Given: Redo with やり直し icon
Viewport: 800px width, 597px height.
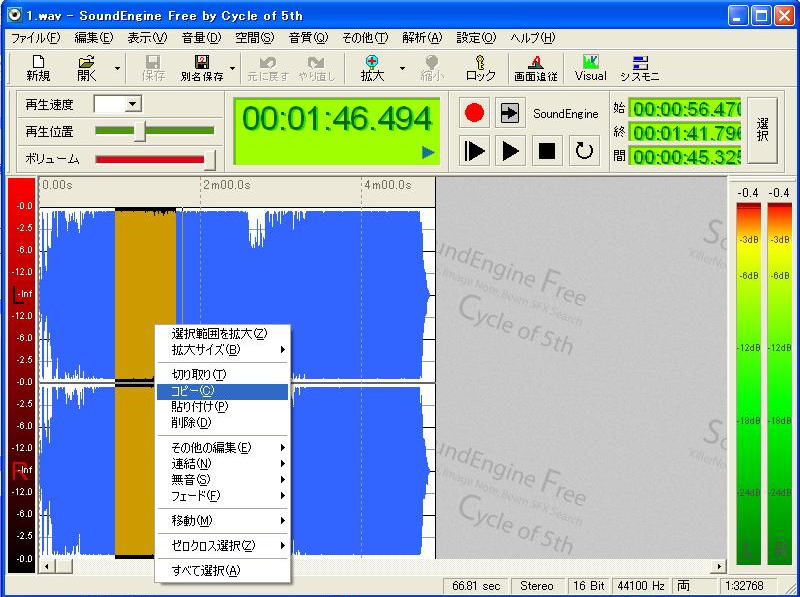Looking at the screenshot, I should tap(317, 68).
